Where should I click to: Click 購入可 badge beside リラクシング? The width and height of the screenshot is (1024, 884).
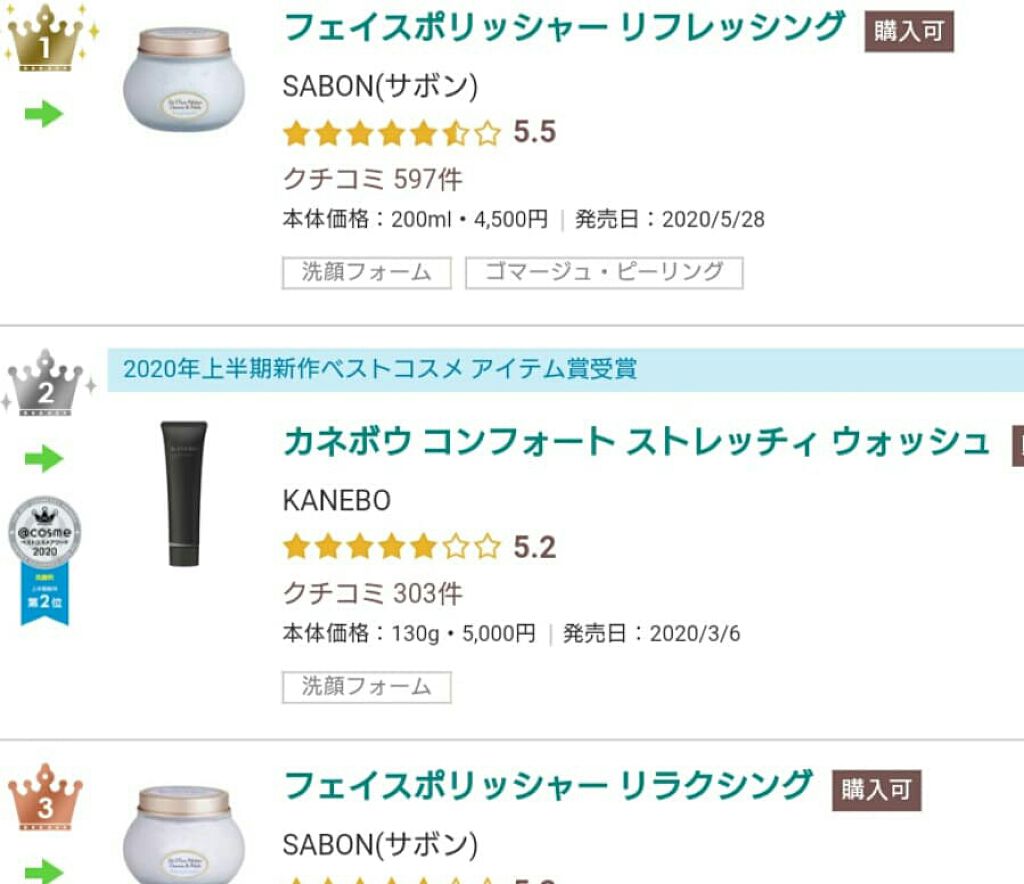(876, 790)
